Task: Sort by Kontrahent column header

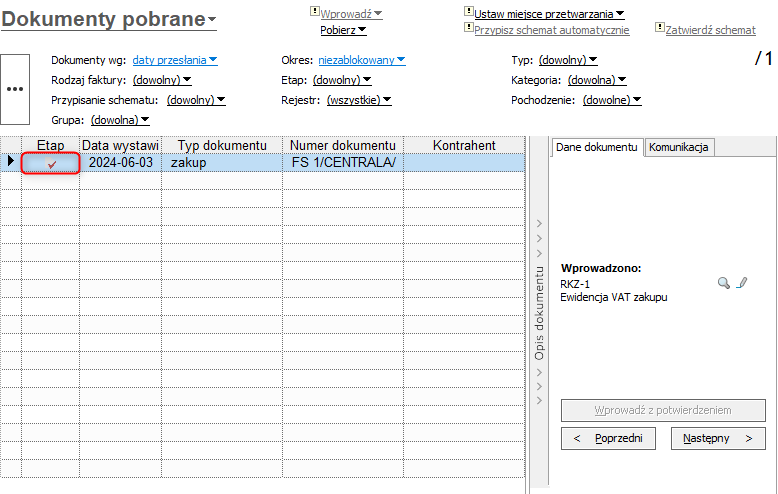Action: point(464,145)
